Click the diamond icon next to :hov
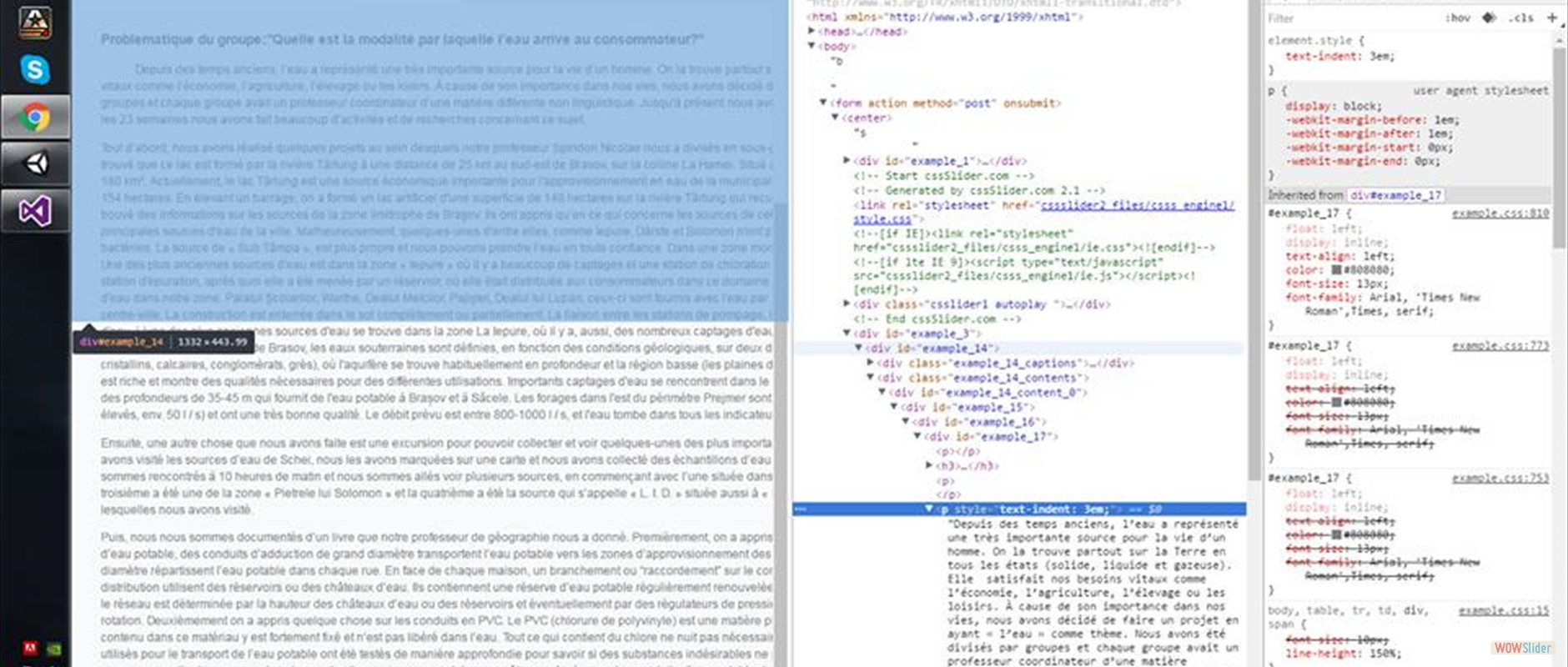Image resolution: width=1568 pixels, height=667 pixels. click(1489, 18)
